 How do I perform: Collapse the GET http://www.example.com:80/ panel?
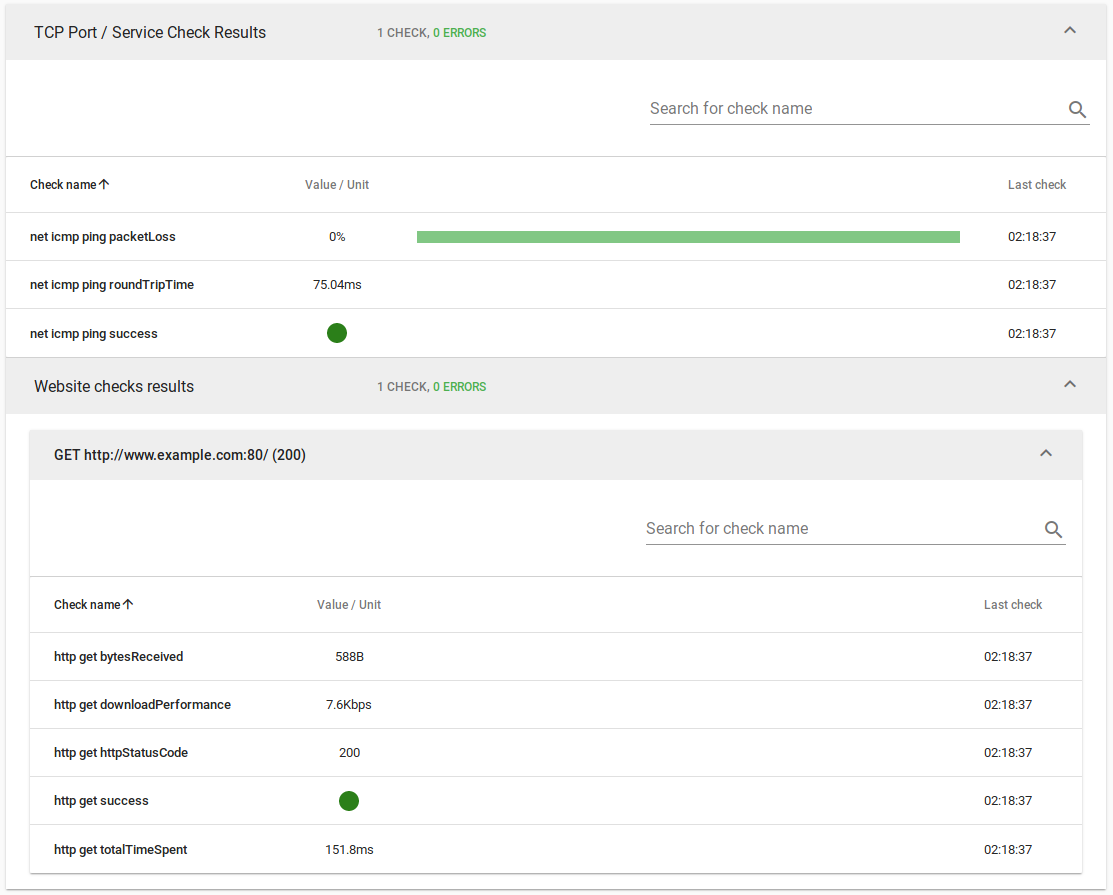(x=1045, y=454)
